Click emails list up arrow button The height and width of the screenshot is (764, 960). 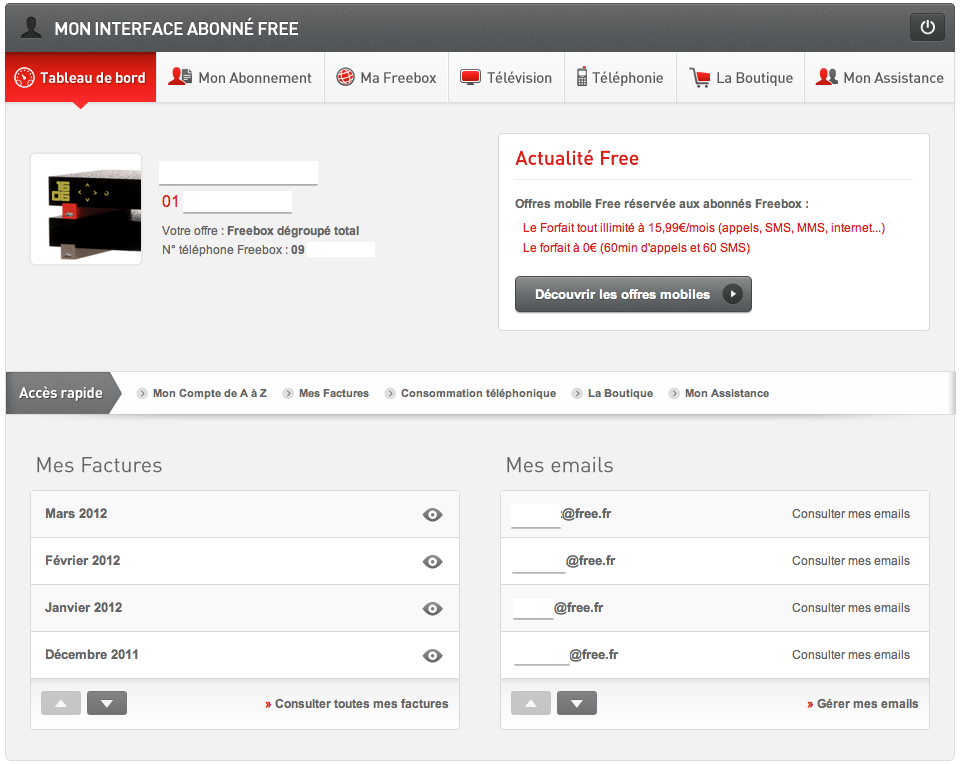coord(531,703)
